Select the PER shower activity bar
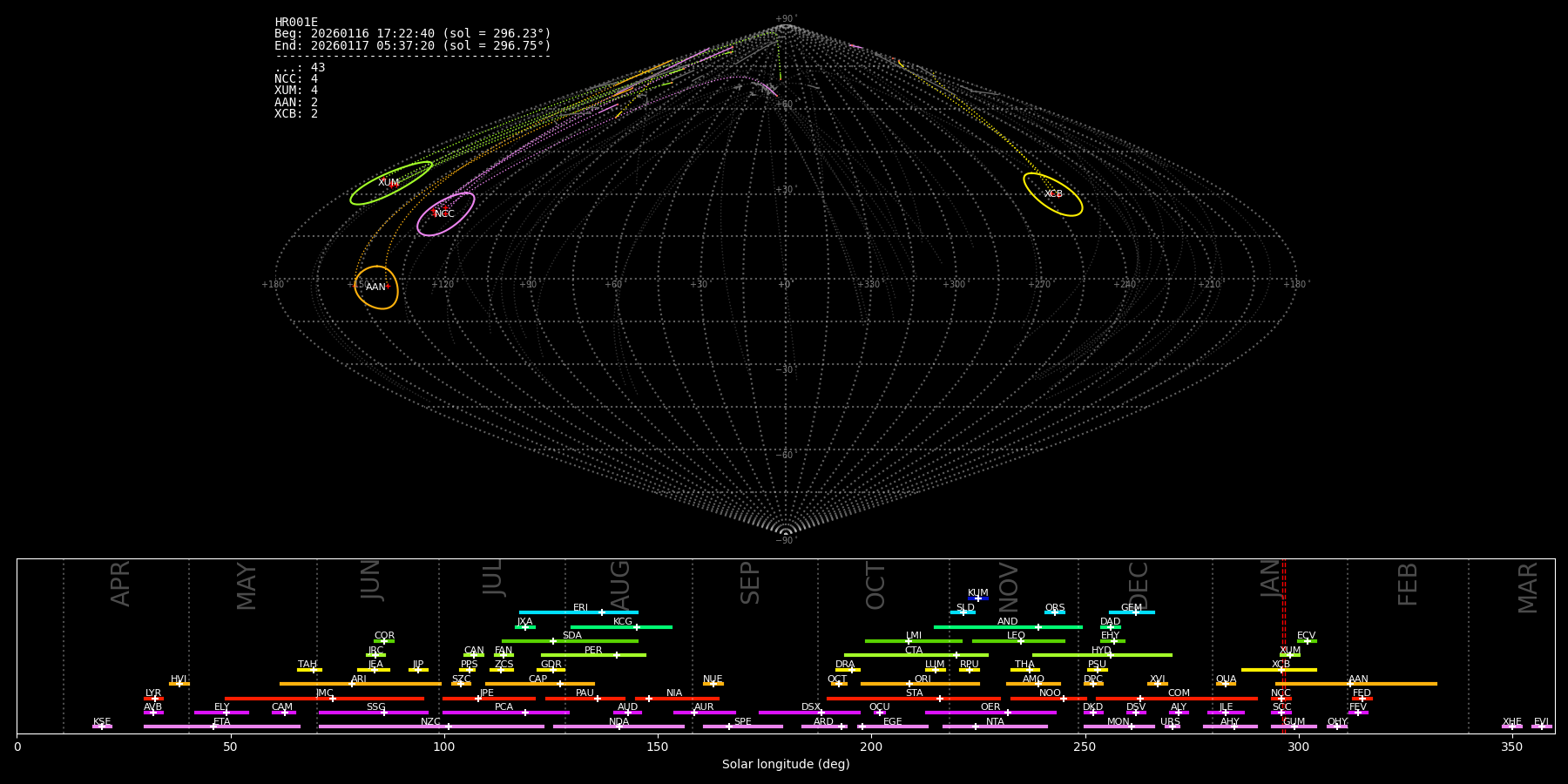Image resolution: width=1568 pixels, height=784 pixels. click(593, 655)
